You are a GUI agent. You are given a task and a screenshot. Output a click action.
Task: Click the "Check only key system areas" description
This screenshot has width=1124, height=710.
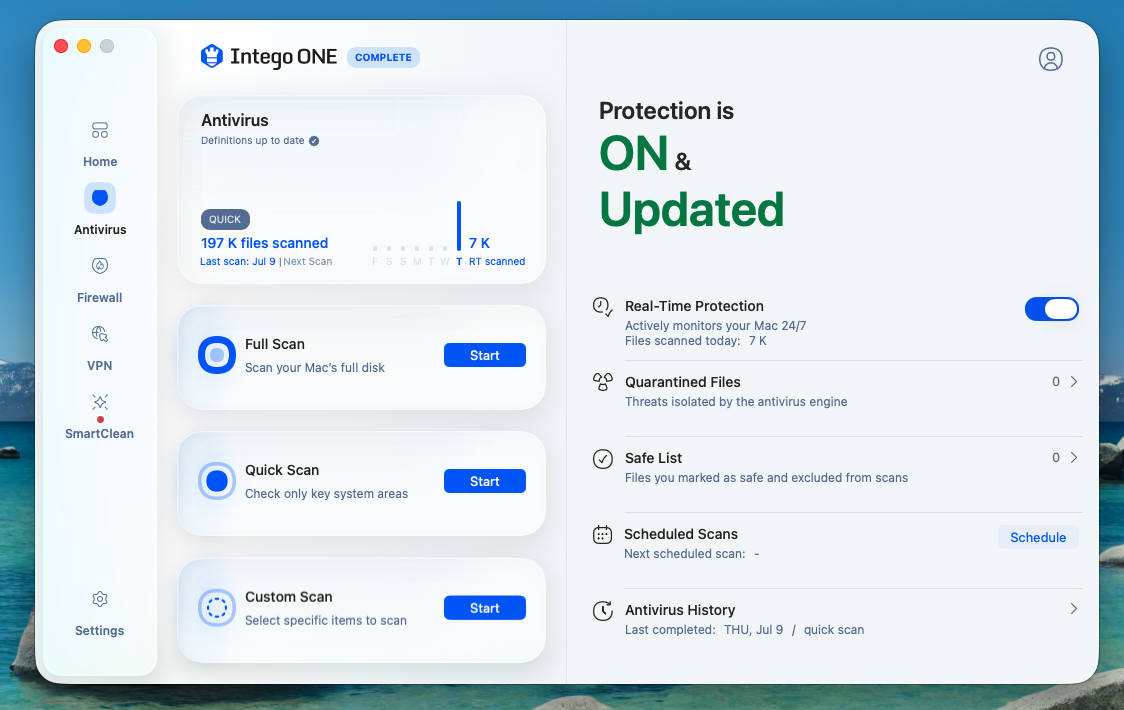326,494
